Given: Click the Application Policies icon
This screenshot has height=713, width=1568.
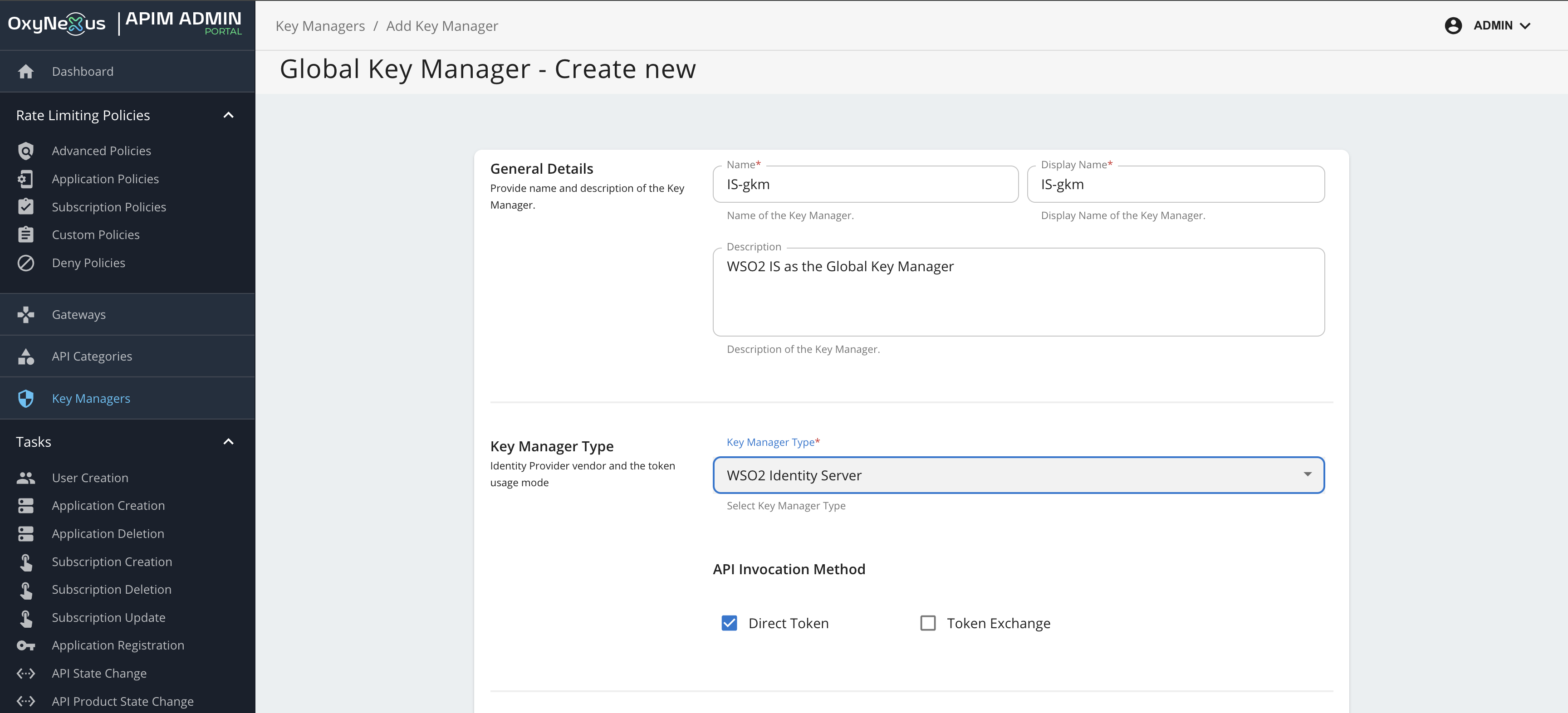Looking at the screenshot, I should 25,179.
